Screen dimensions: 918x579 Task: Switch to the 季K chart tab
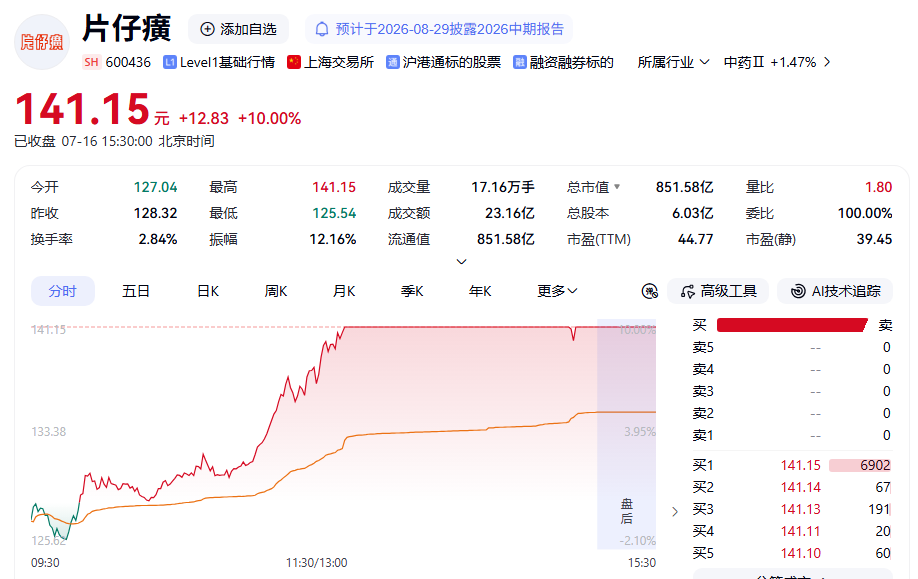pos(412,291)
